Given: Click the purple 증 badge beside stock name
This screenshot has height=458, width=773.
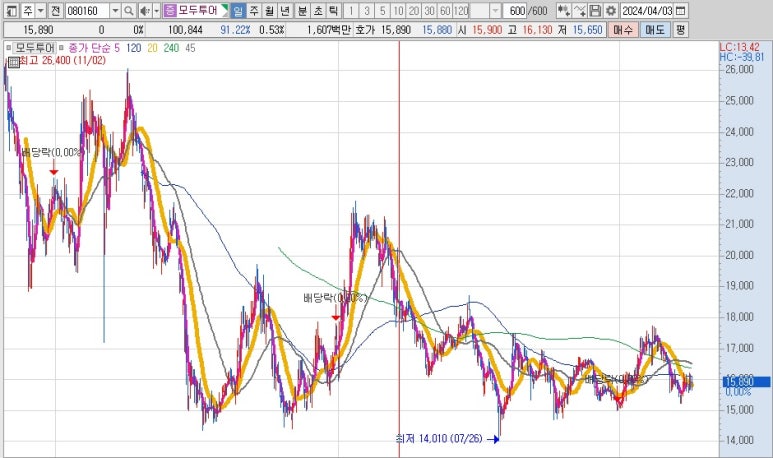Looking at the screenshot, I should point(170,10).
